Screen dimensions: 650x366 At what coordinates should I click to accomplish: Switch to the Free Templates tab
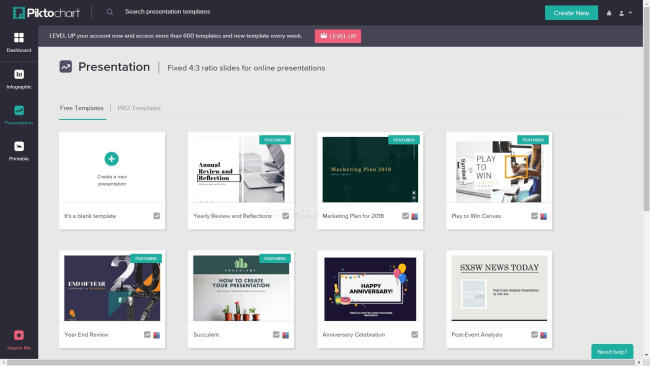[82, 108]
